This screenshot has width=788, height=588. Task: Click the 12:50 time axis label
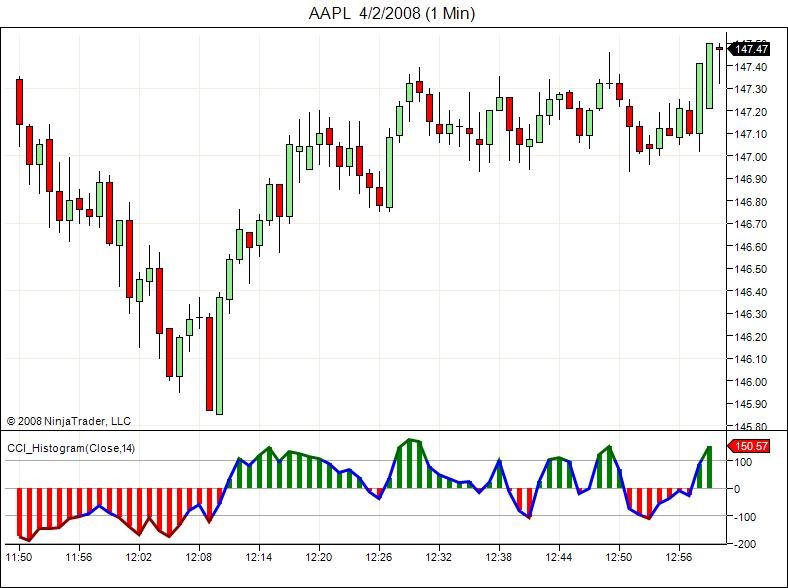pos(619,557)
